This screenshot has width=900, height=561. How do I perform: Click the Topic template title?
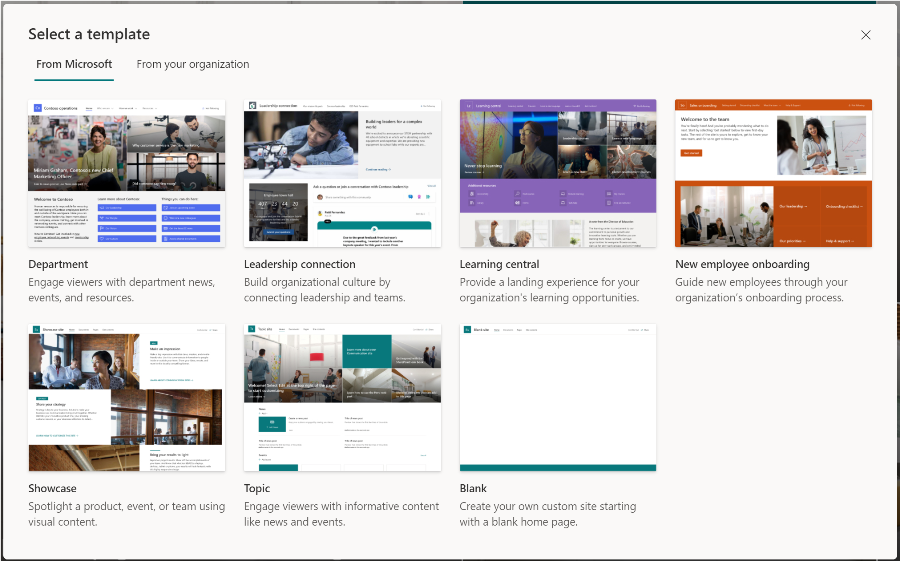(x=257, y=489)
